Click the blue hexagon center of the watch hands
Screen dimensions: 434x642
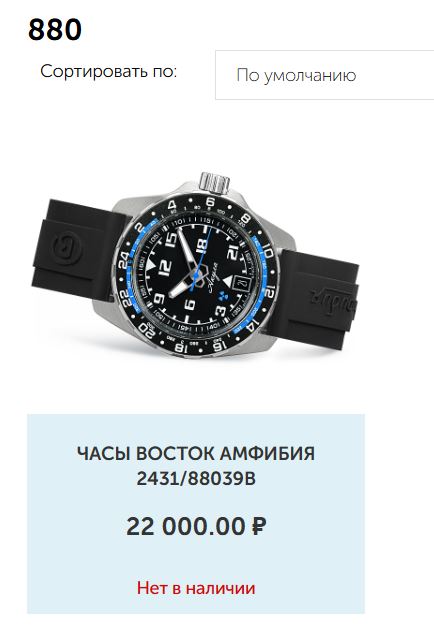(x=201, y=275)
